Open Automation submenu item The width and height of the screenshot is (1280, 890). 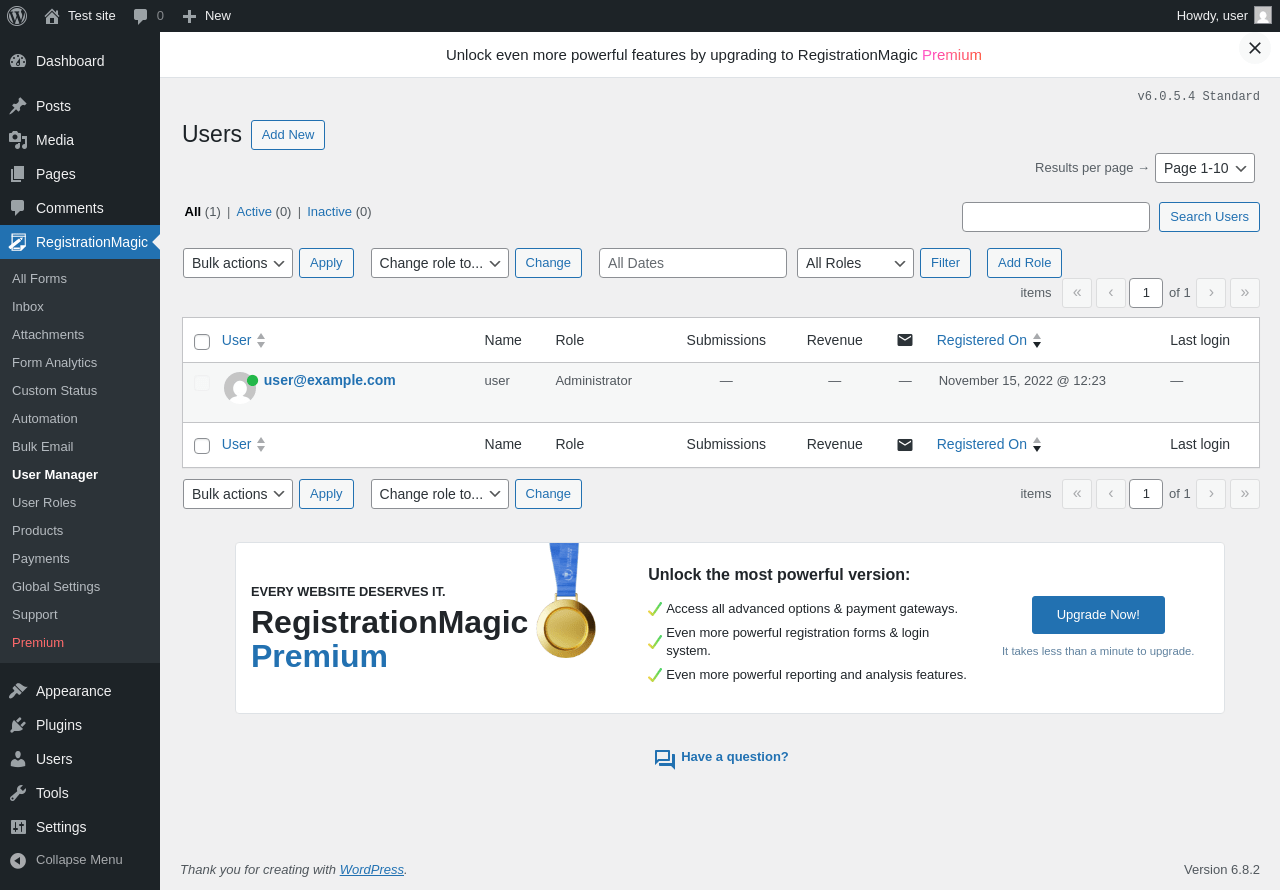pos(80,419)
